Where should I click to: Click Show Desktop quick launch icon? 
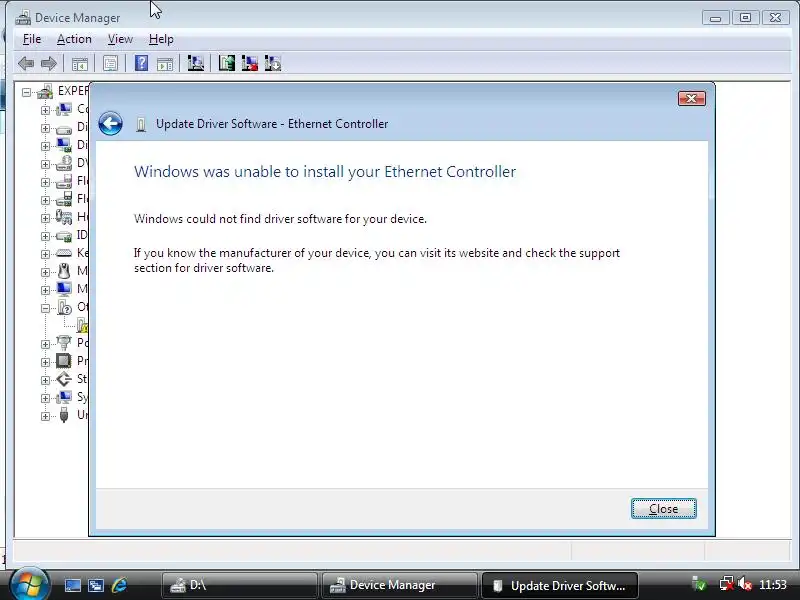coord(73,585)
